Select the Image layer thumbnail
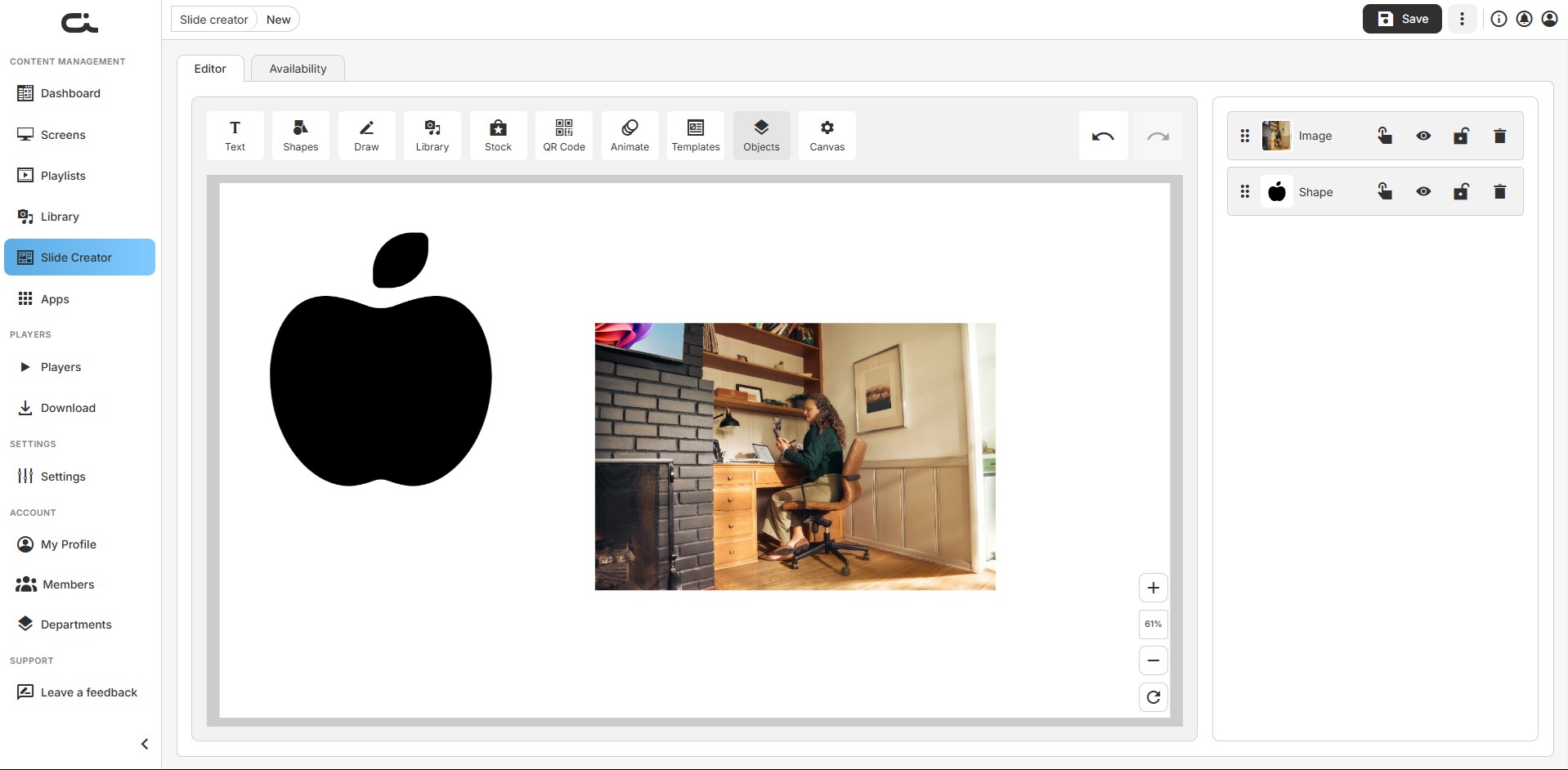Image resolution: width=1568 pixels, height=770 pixels. coord(1276,136)
